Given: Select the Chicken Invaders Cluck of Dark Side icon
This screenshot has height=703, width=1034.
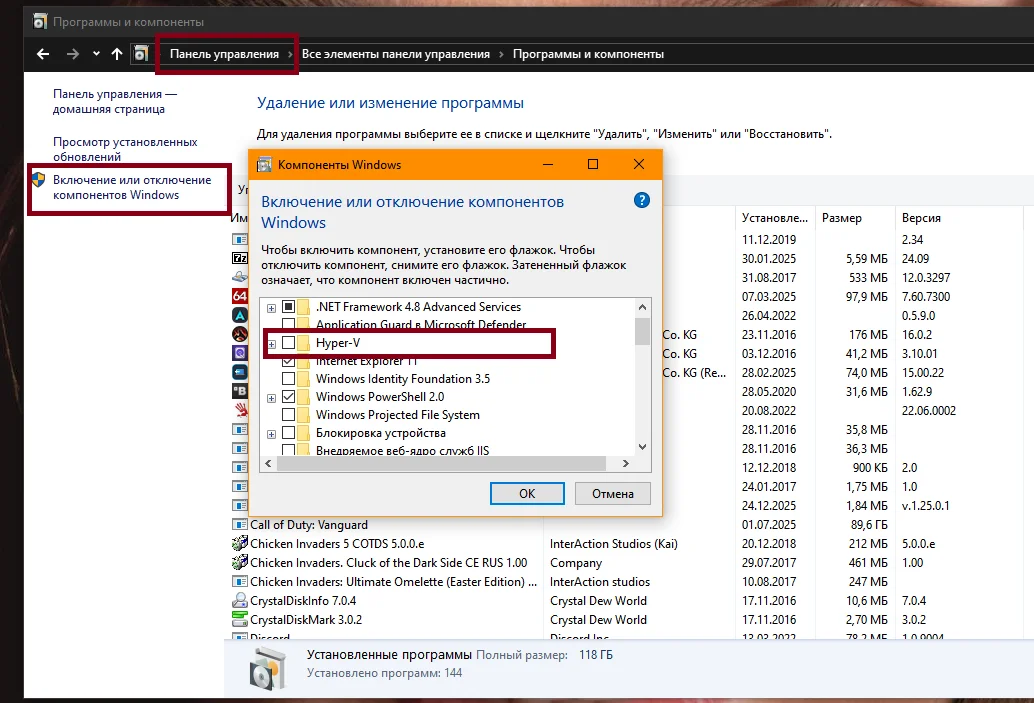Looking at the screenshot, I should click(x=240, y=563).
